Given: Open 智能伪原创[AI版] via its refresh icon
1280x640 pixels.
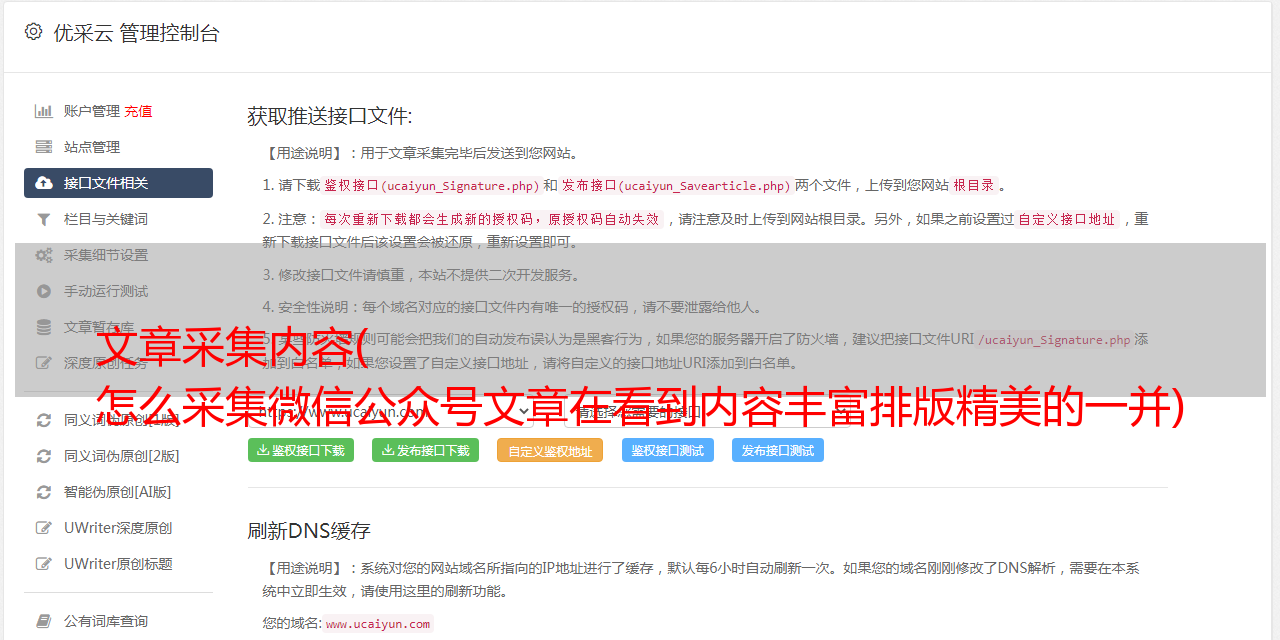Looking at the screenshot, I should 44,492.
